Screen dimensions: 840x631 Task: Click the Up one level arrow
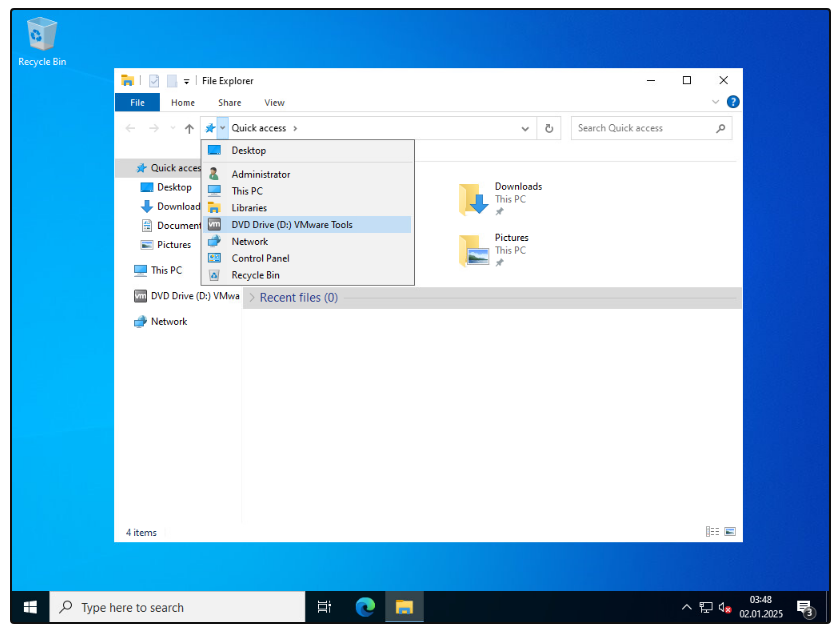tap(189, 128)
